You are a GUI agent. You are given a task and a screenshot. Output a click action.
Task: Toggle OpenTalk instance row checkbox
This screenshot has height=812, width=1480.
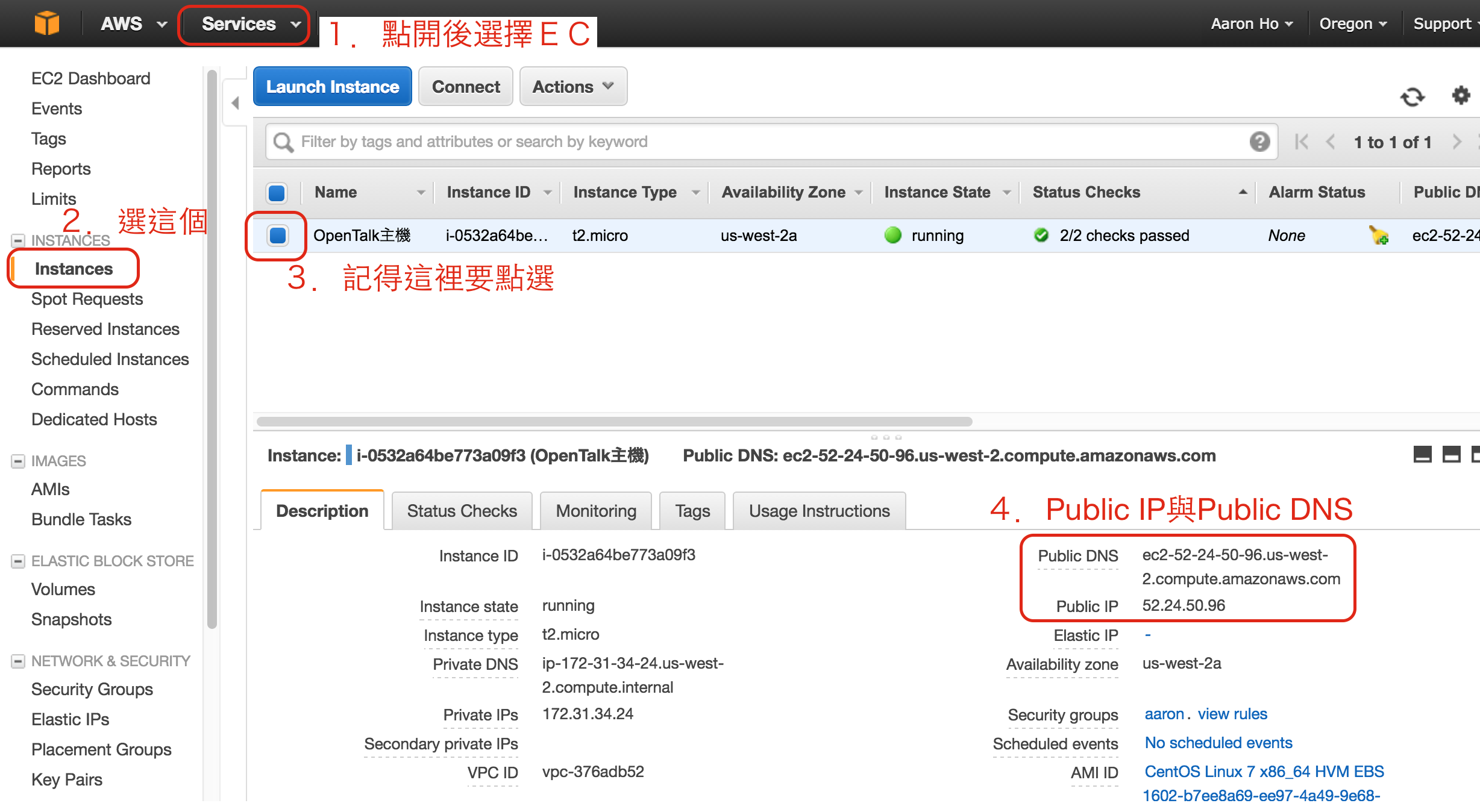tap(278, 235)
